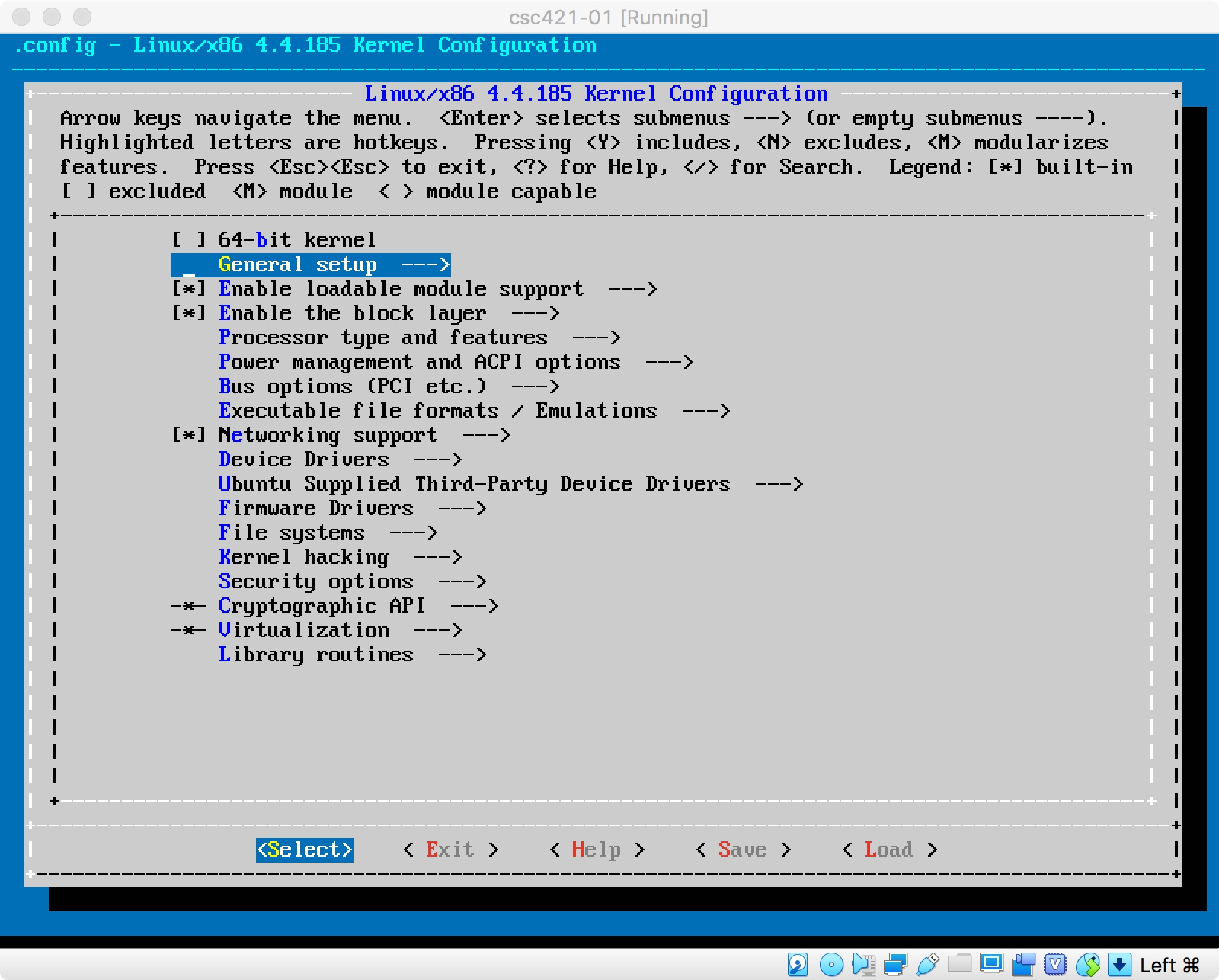
Task: Click the mouse integration icon in status bar
Action: click(x=1088, y=965)
